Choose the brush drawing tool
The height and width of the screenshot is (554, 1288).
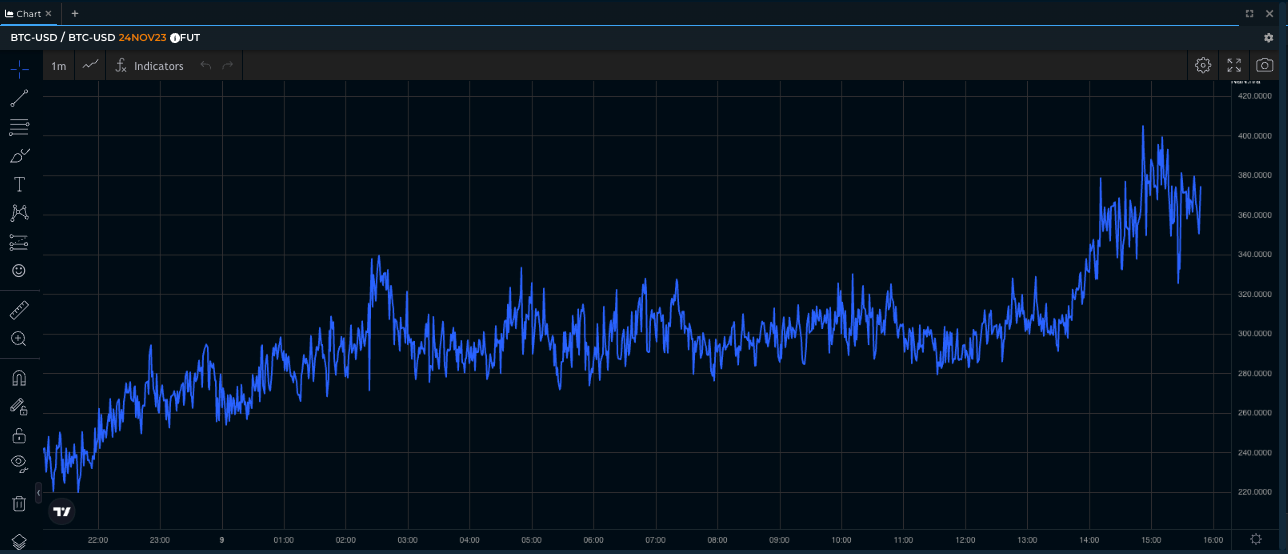point(19,156)
